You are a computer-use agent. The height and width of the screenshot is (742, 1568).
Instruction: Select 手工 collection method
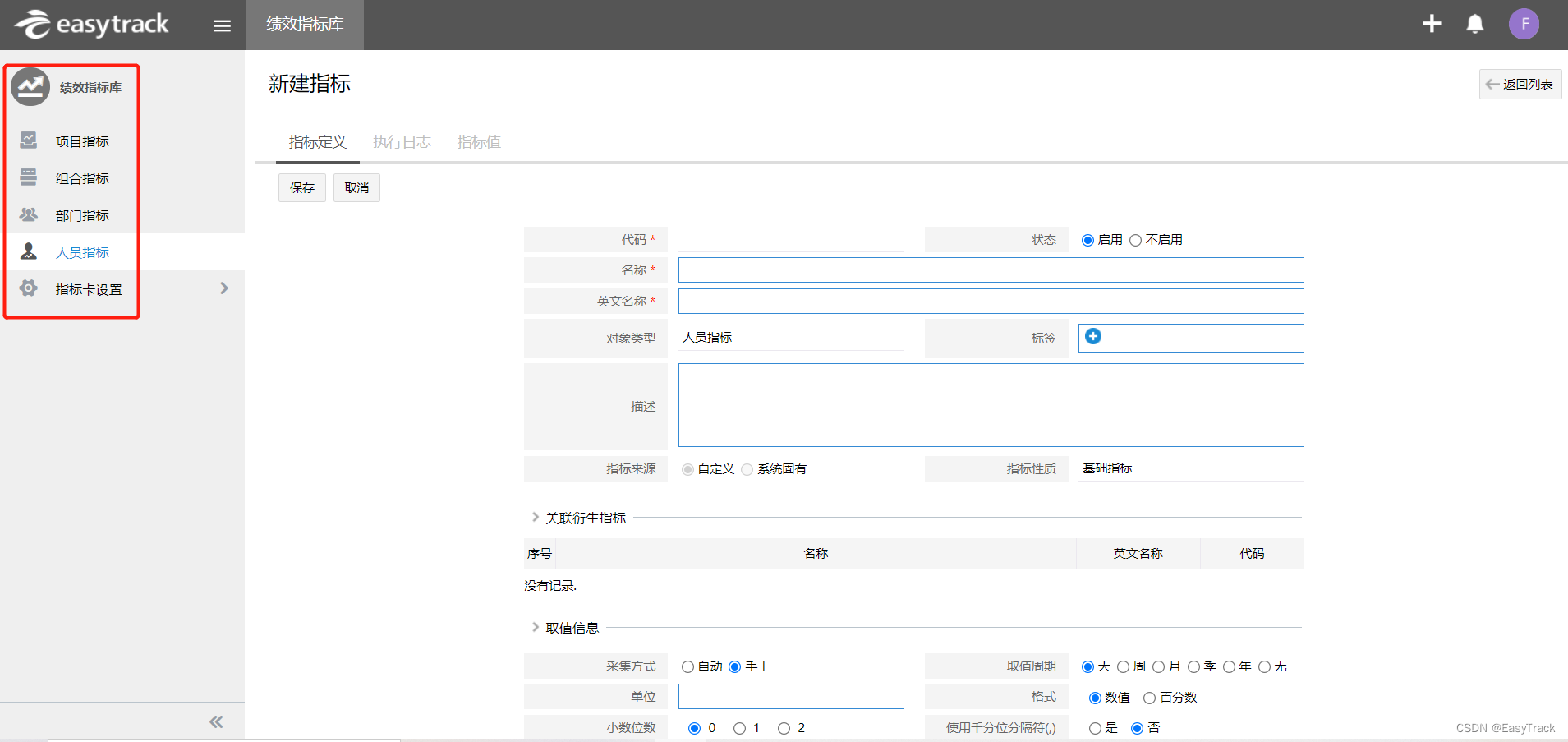point(734,666)
